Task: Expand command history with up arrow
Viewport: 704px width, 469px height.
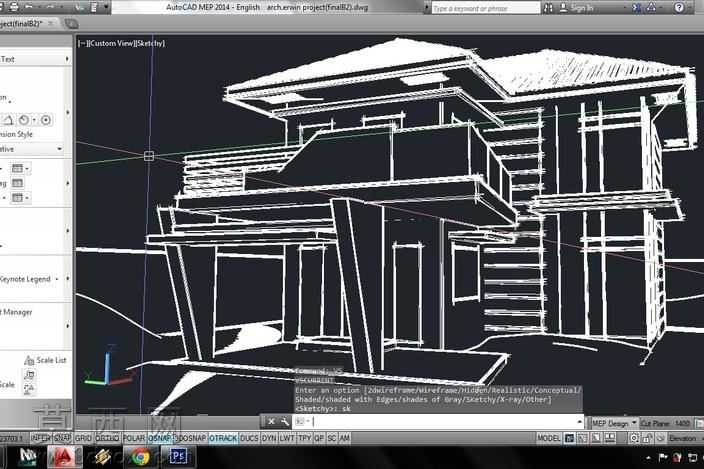Action: click(x=579, y=421)
